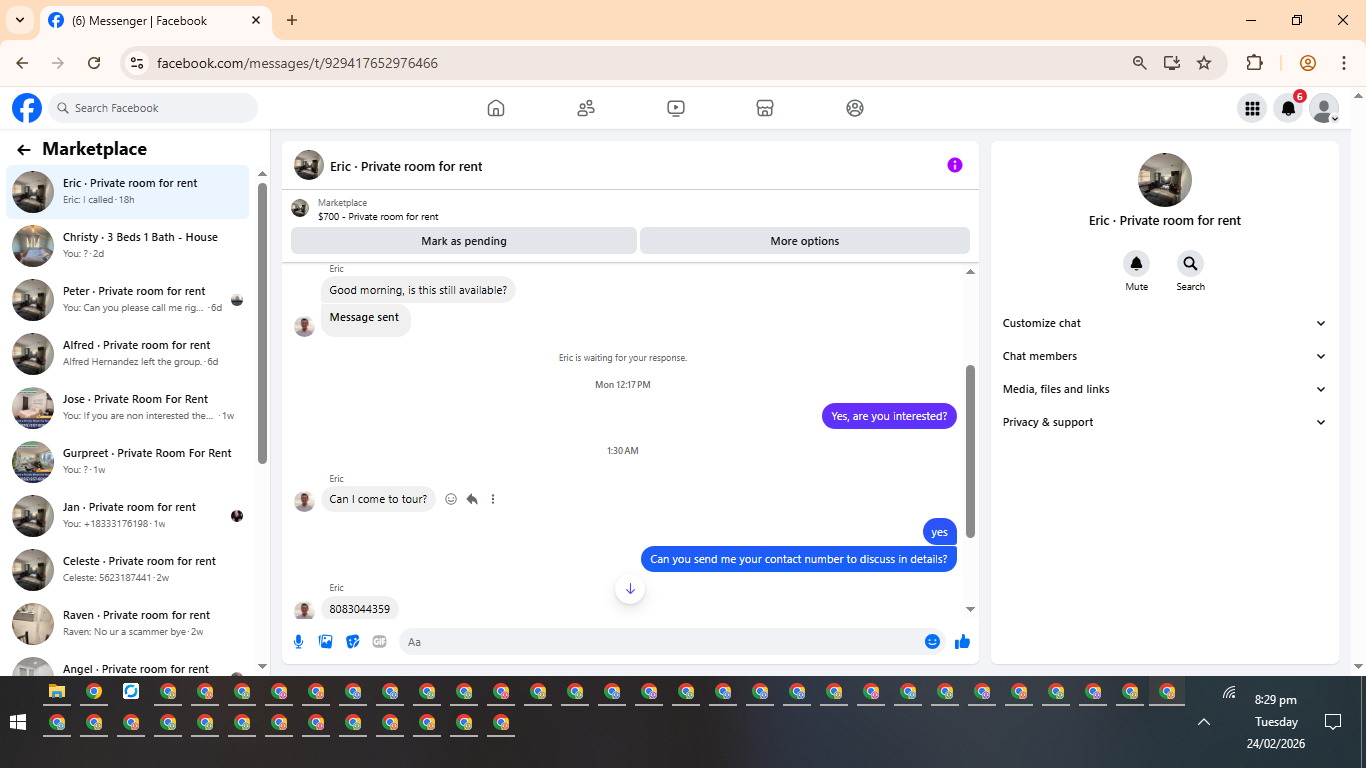Open Eric Private room for rent conversation
1366x768 pixels.
[128, 191]
